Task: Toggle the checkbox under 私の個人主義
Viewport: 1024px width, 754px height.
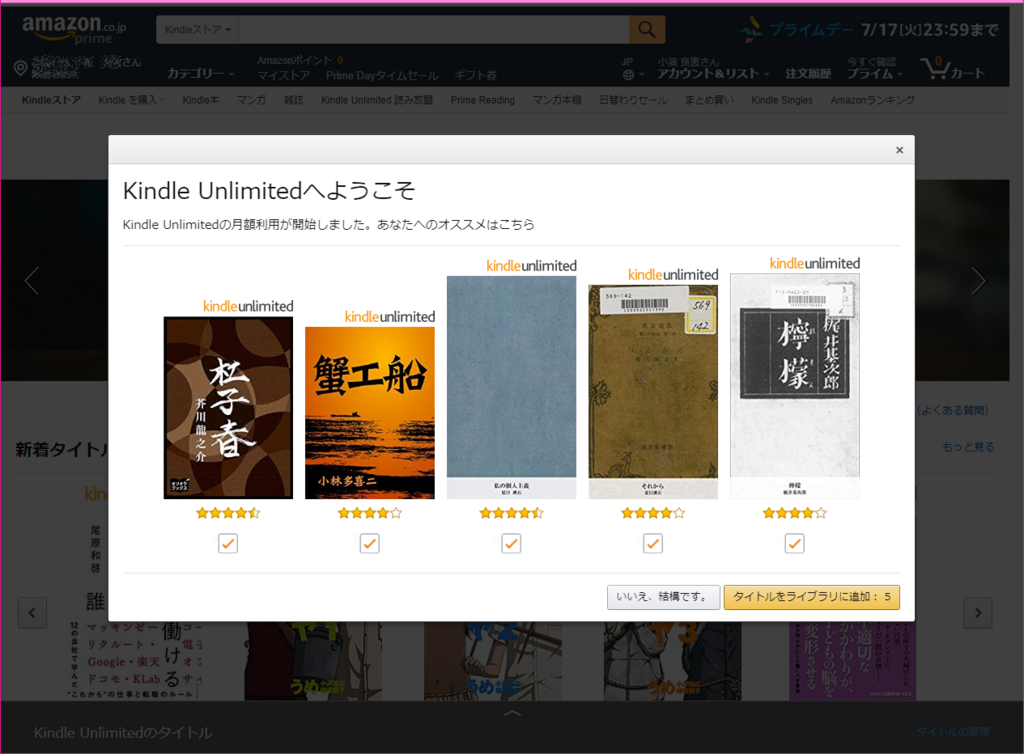Action: point(511,543)
